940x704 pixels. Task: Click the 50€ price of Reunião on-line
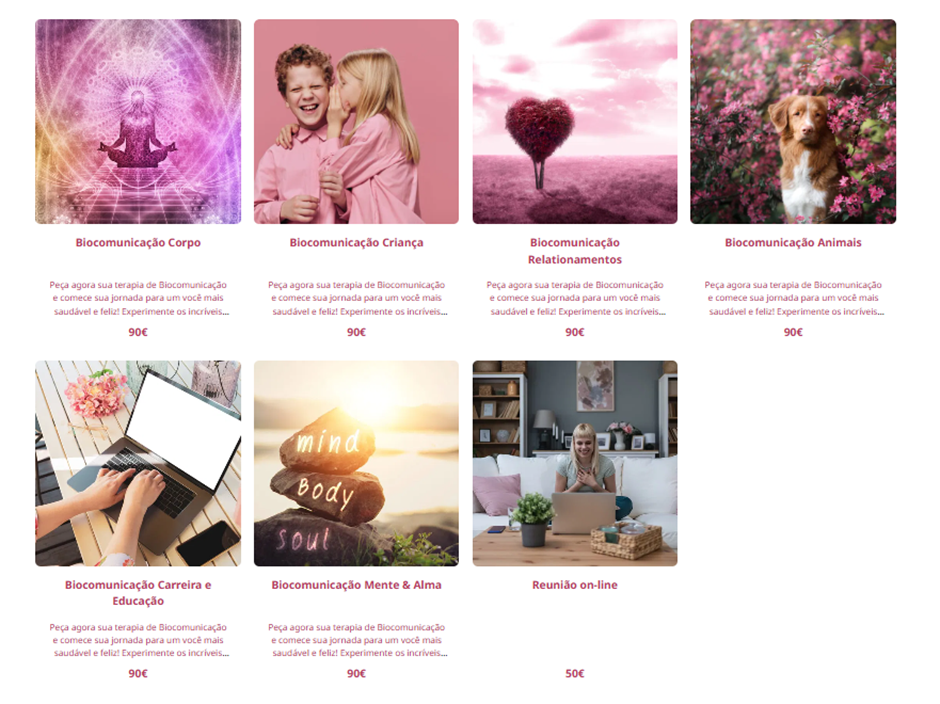[575, 673]
